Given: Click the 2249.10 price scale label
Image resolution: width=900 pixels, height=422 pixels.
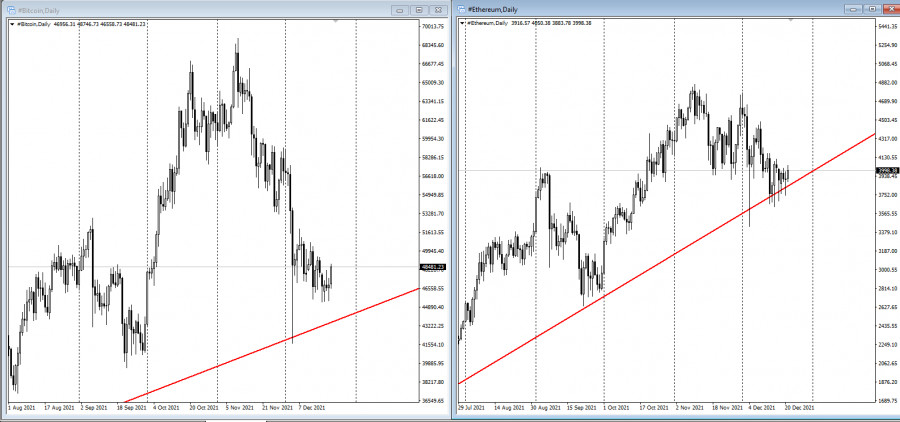Looking at the screenshot, I should tap(887, 345).
